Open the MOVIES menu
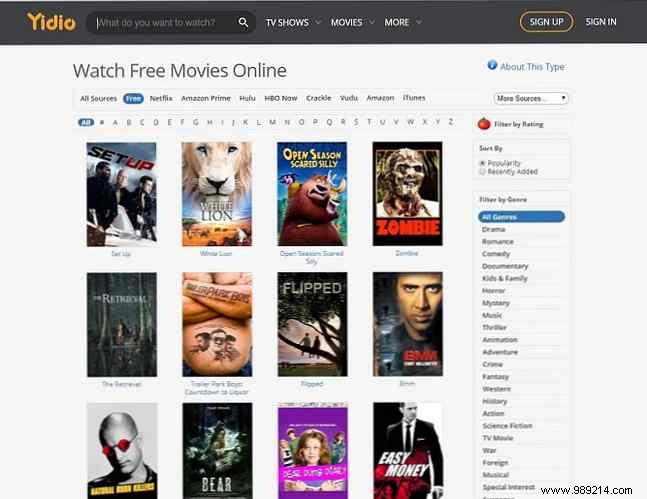 347,22
